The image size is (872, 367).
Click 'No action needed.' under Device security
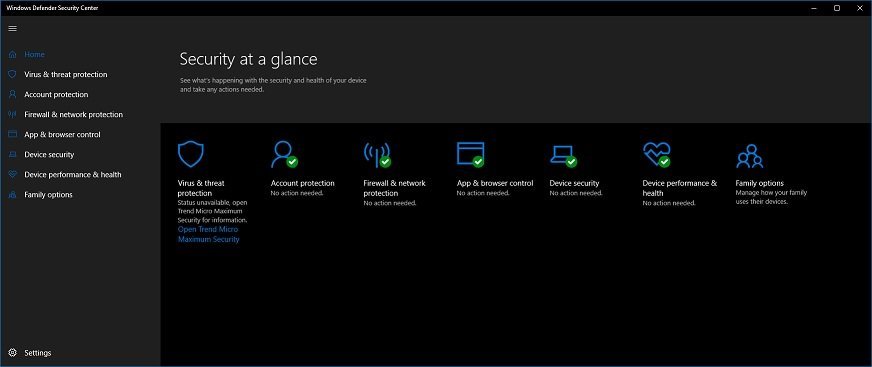tap(576, 193)
